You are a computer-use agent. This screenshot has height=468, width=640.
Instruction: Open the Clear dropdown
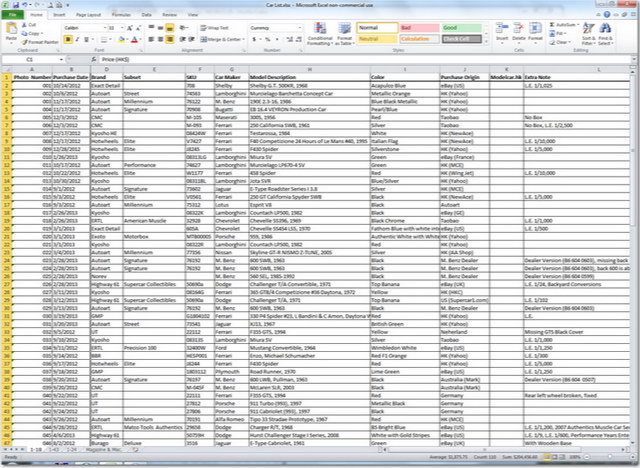click(x=560, y=42)
